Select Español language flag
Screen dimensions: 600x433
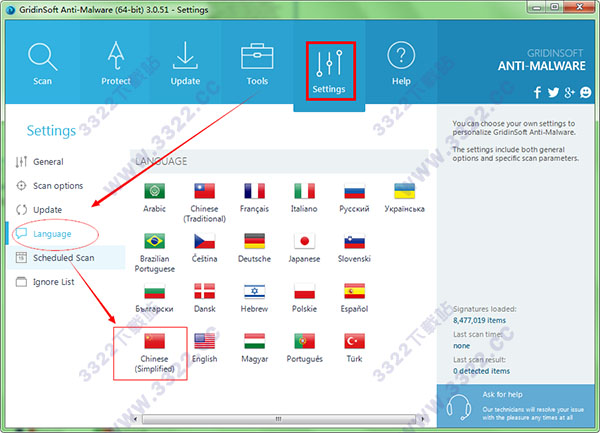(x=354, y=291)
